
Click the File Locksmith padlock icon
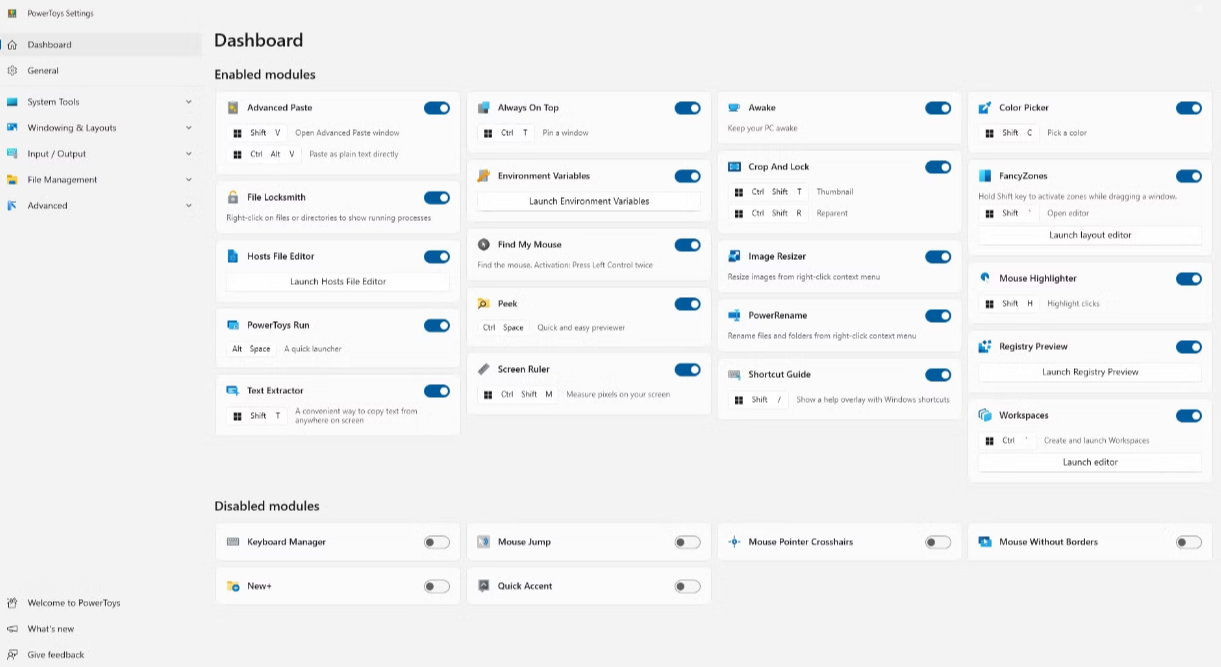[x=233, y=198]
